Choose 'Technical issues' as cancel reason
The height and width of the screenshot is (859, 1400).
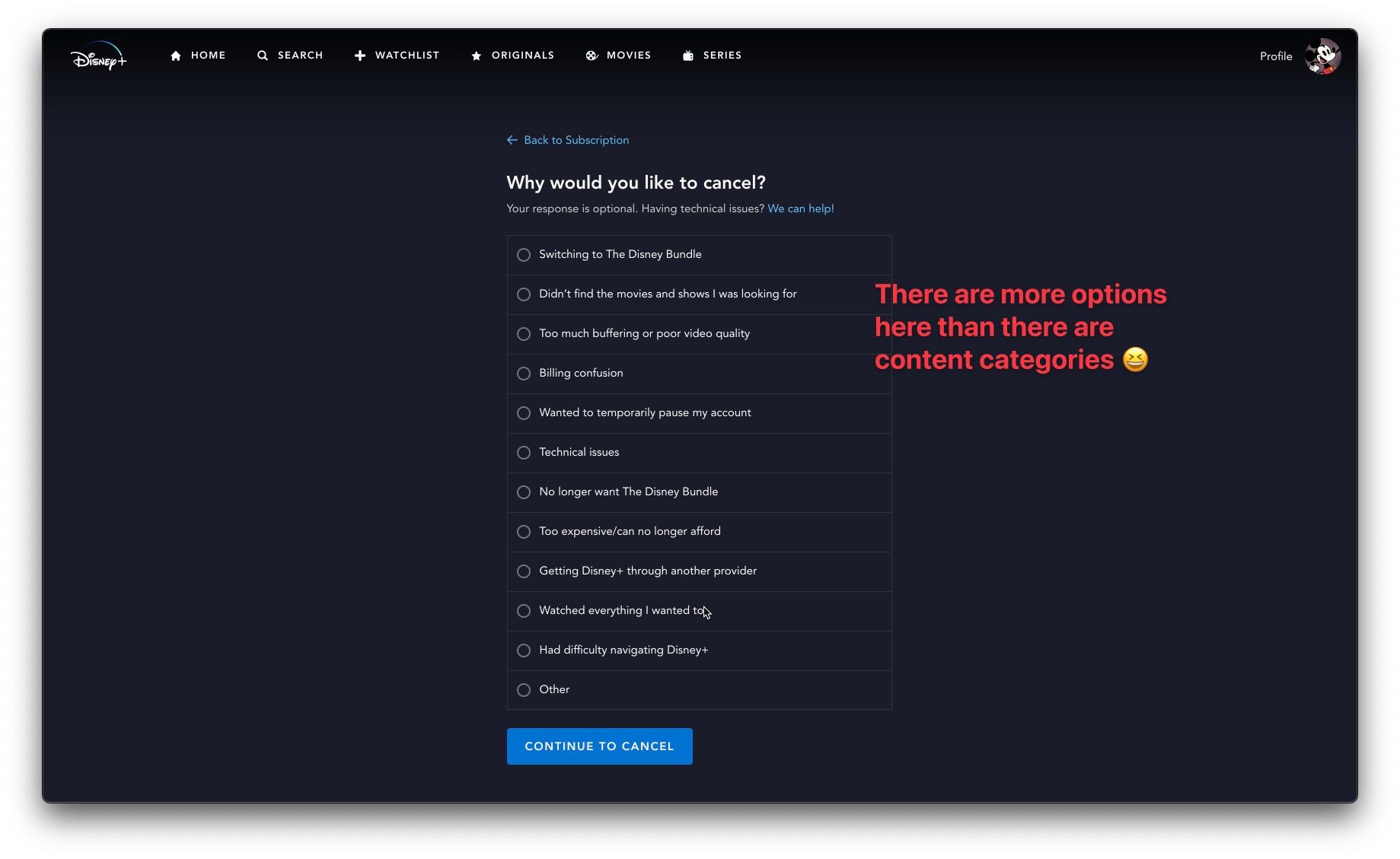pos(524,453)
